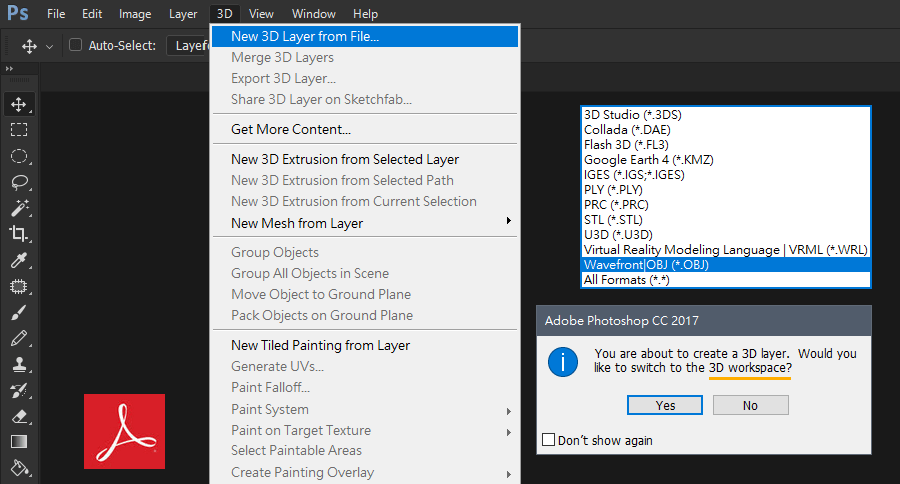Image resolution: width=900 pixels, height=484 pixels.
Task: Select the Eraser tool
Action: coord(19,416)
